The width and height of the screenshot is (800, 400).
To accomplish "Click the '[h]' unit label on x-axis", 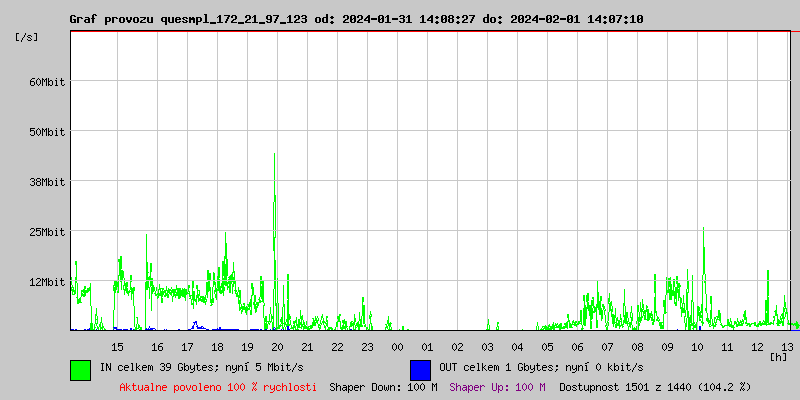I will (778, 357).
